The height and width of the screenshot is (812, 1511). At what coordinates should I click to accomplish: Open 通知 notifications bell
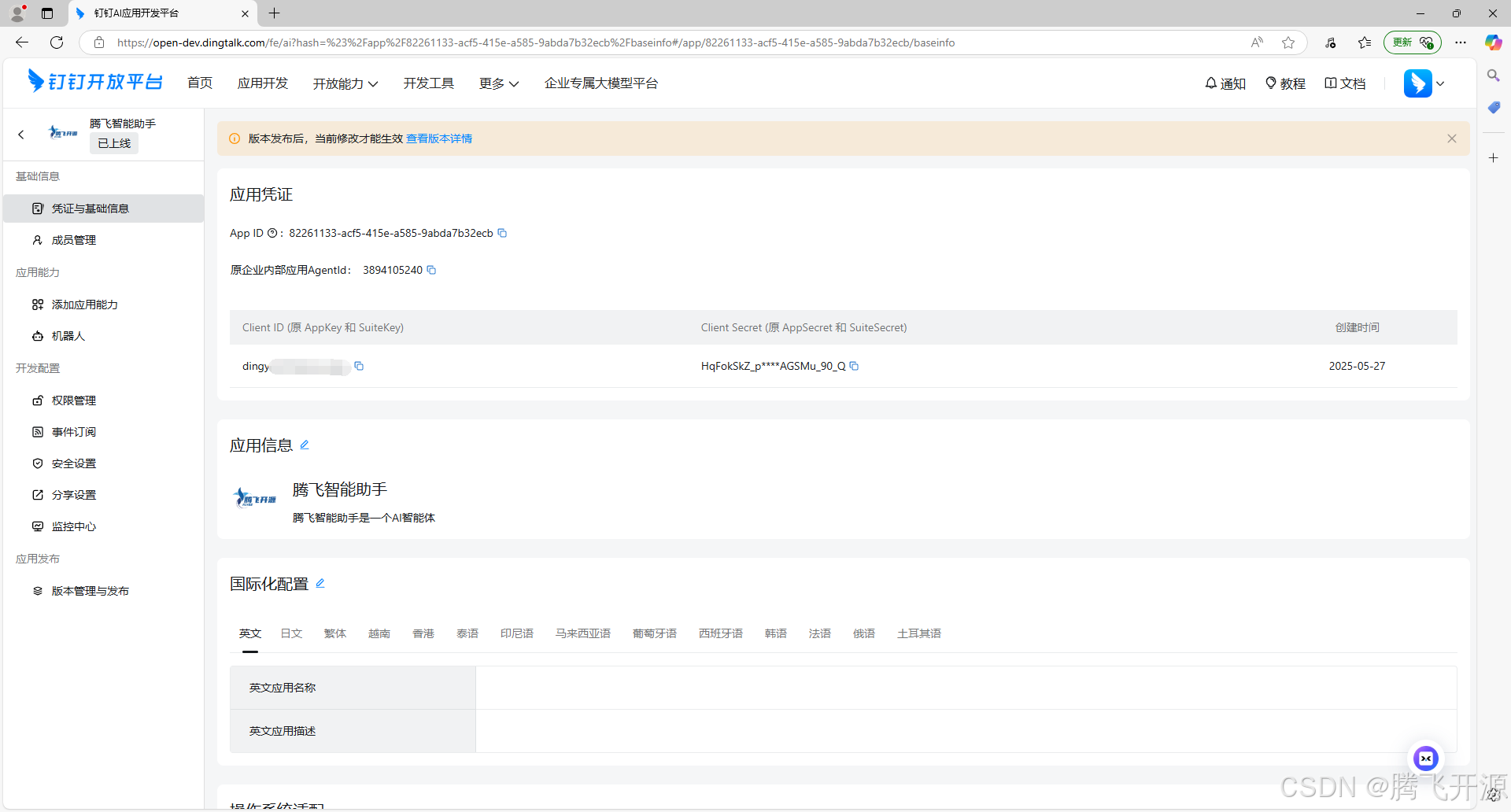[x=1225, y=83]
